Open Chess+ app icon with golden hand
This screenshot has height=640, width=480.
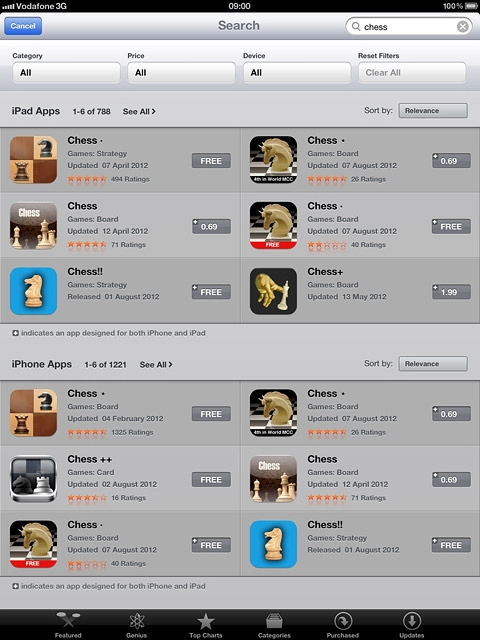click(273, 291)
